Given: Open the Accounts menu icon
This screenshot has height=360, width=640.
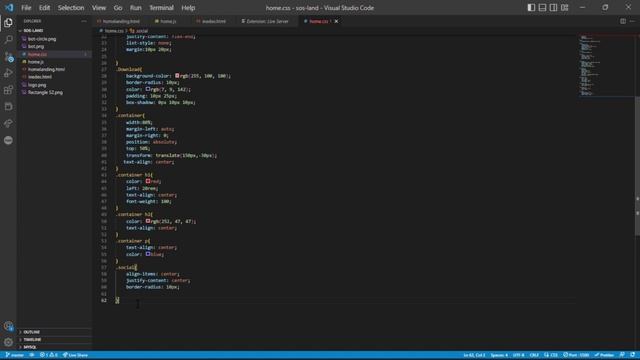Looking at the screenshot, I should pyautogui.click(x=8, y=326).
